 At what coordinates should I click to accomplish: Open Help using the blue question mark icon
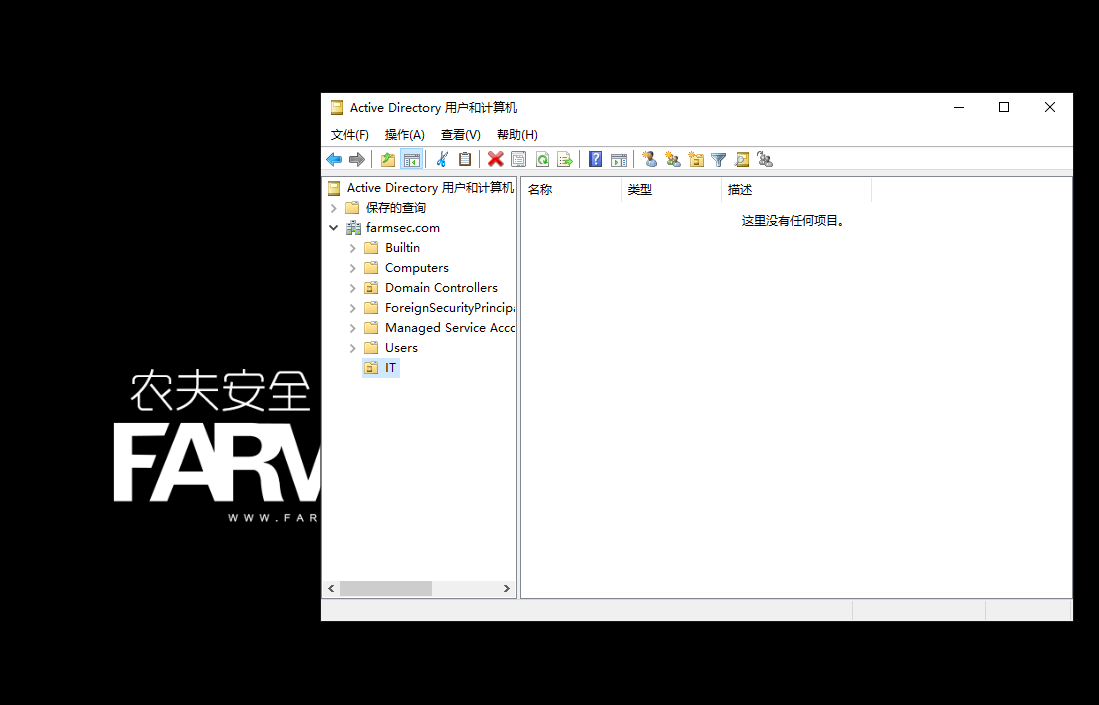point(594,159)
